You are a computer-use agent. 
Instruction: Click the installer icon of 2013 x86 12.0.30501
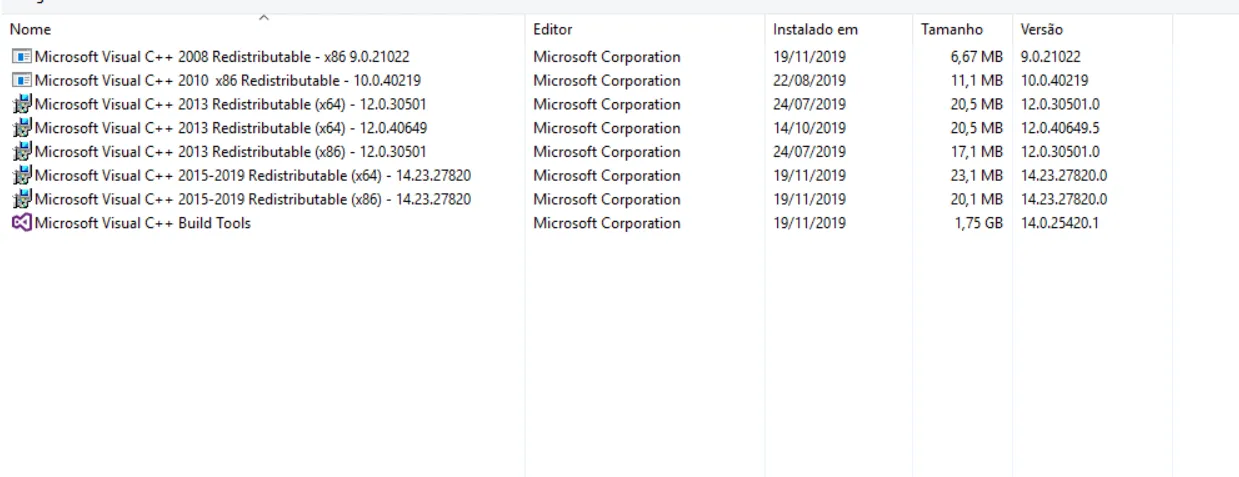coord(22,152)
